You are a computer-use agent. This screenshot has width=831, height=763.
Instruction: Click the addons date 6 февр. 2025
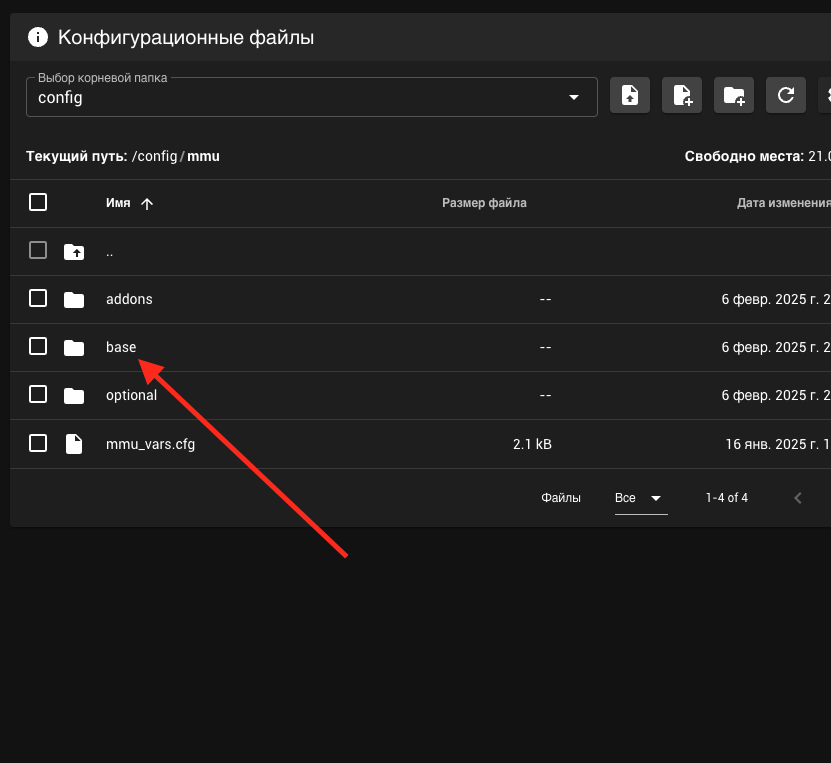[775, 299]
